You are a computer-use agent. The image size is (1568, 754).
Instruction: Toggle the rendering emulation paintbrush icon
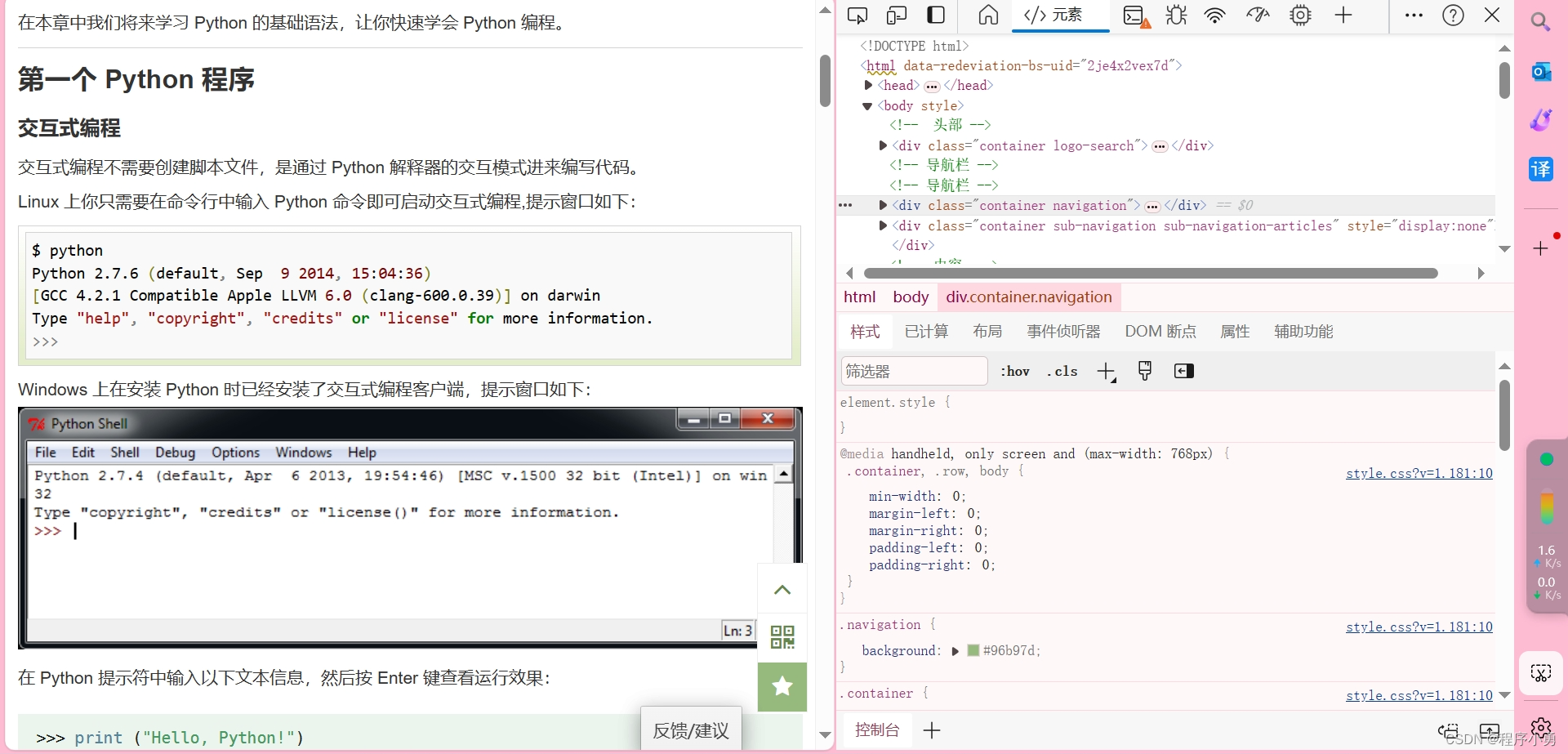pos(1145,371)
